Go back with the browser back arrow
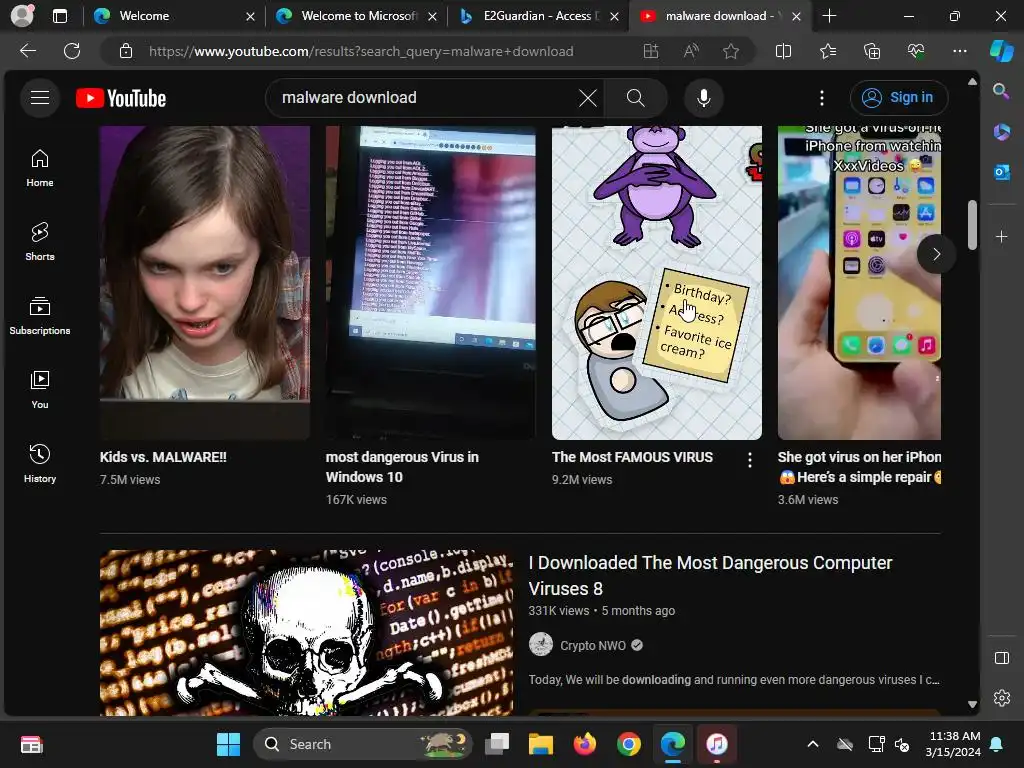This screenshot has width=1024, height=768. [28, 51]
